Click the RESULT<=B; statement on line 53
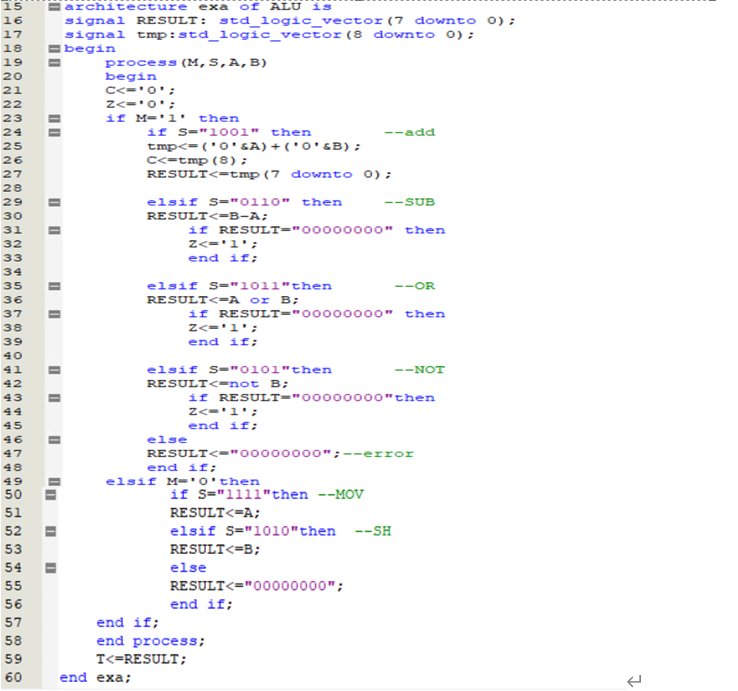This screenshot has height=691, width=738. (215, 550)
